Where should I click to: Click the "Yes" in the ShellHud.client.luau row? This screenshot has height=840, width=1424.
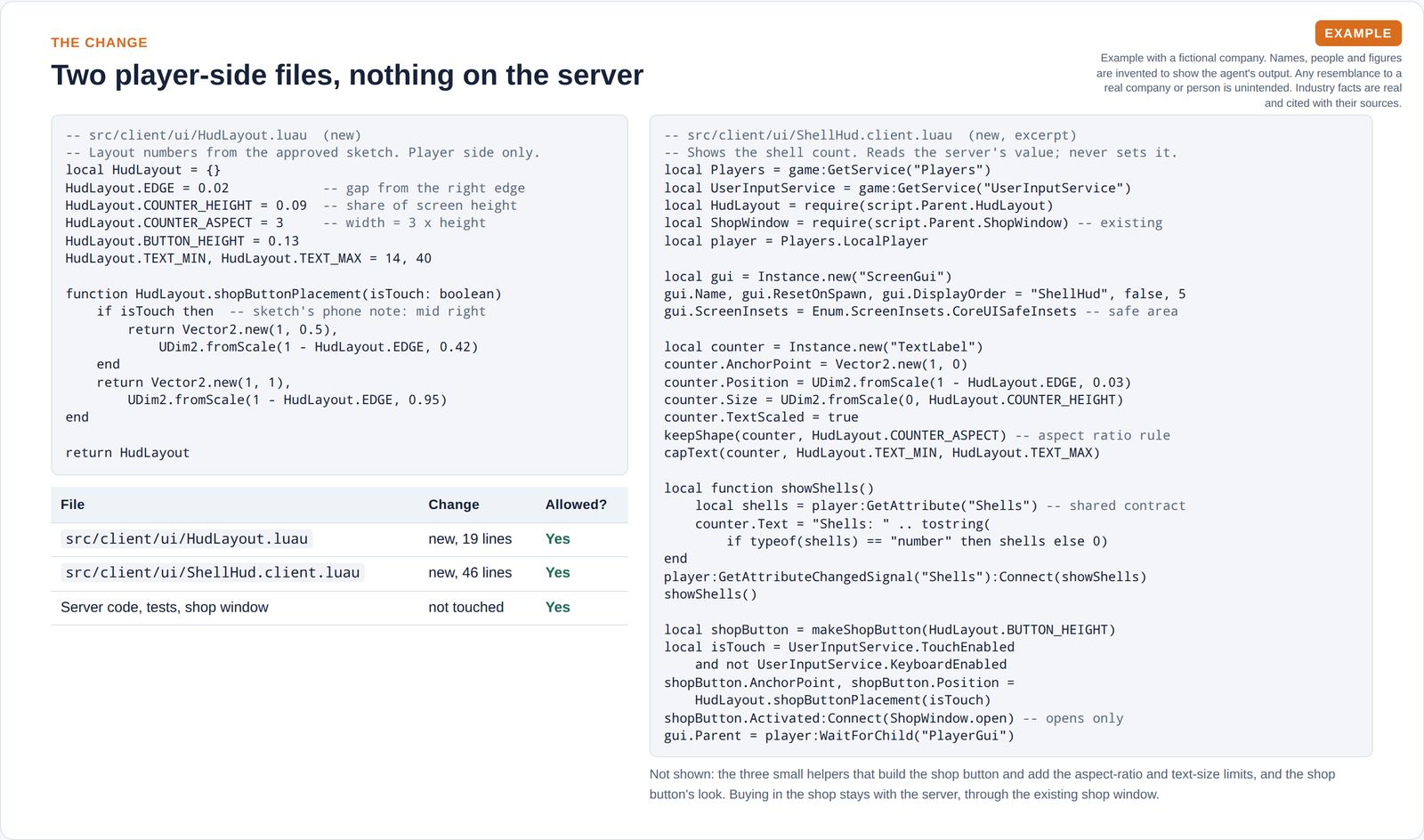557,572
